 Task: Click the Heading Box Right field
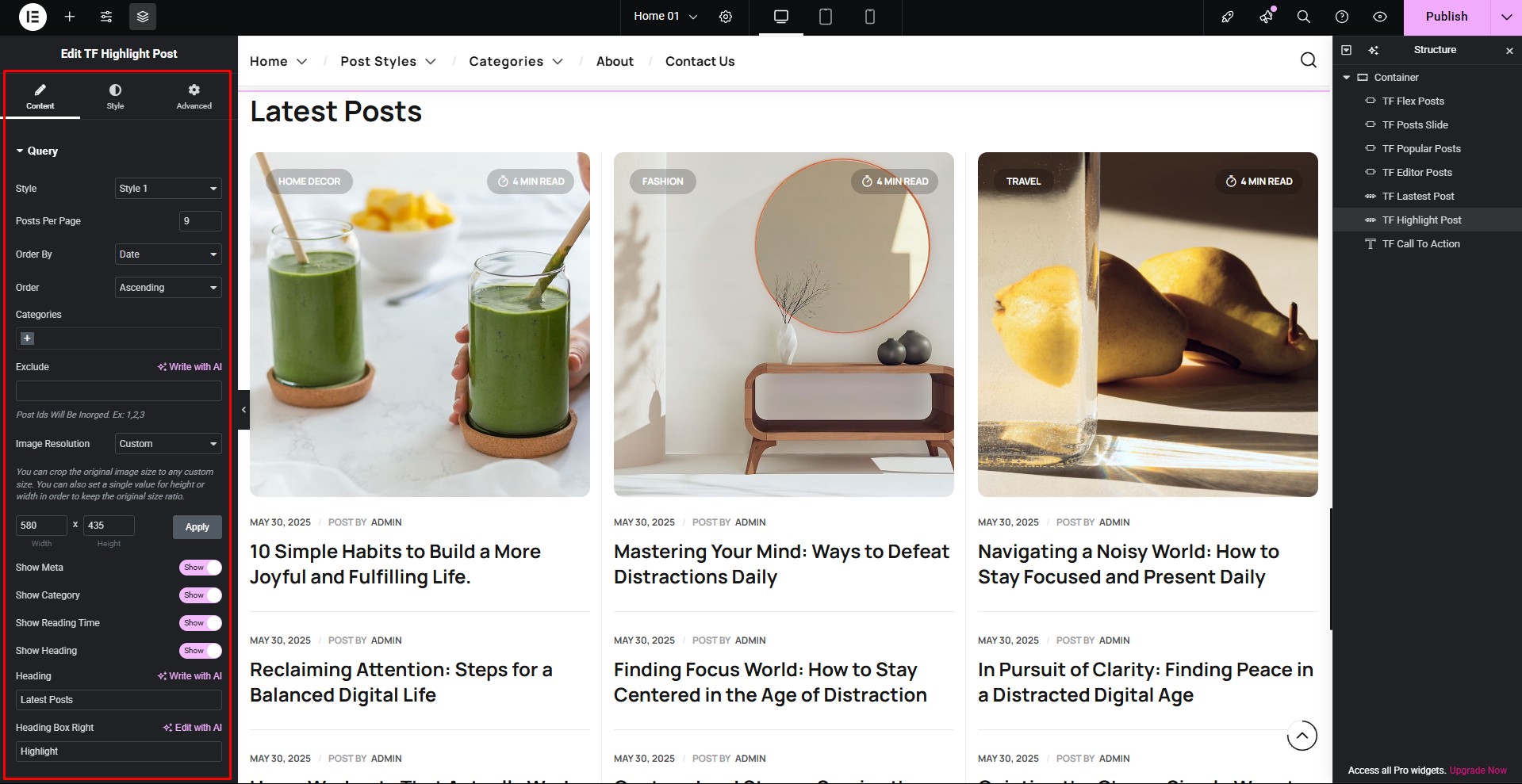pos(119,751)
